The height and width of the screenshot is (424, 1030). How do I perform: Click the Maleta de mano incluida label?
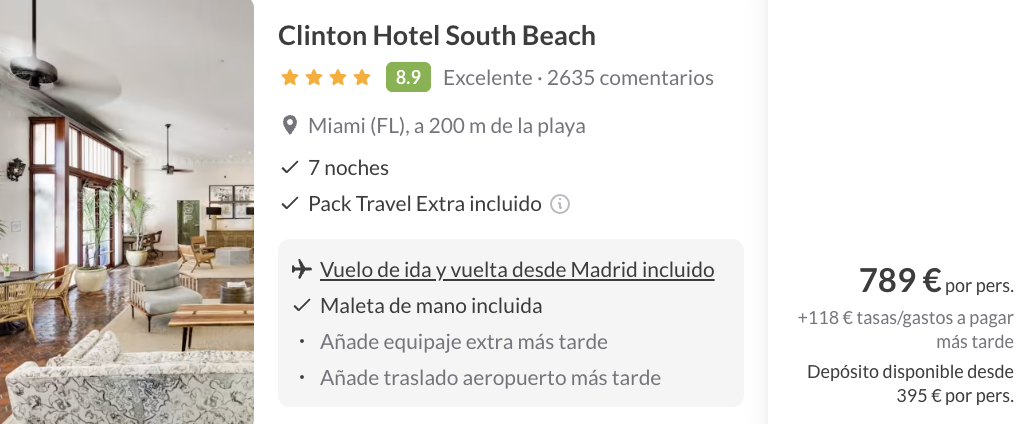click(431, 306)
